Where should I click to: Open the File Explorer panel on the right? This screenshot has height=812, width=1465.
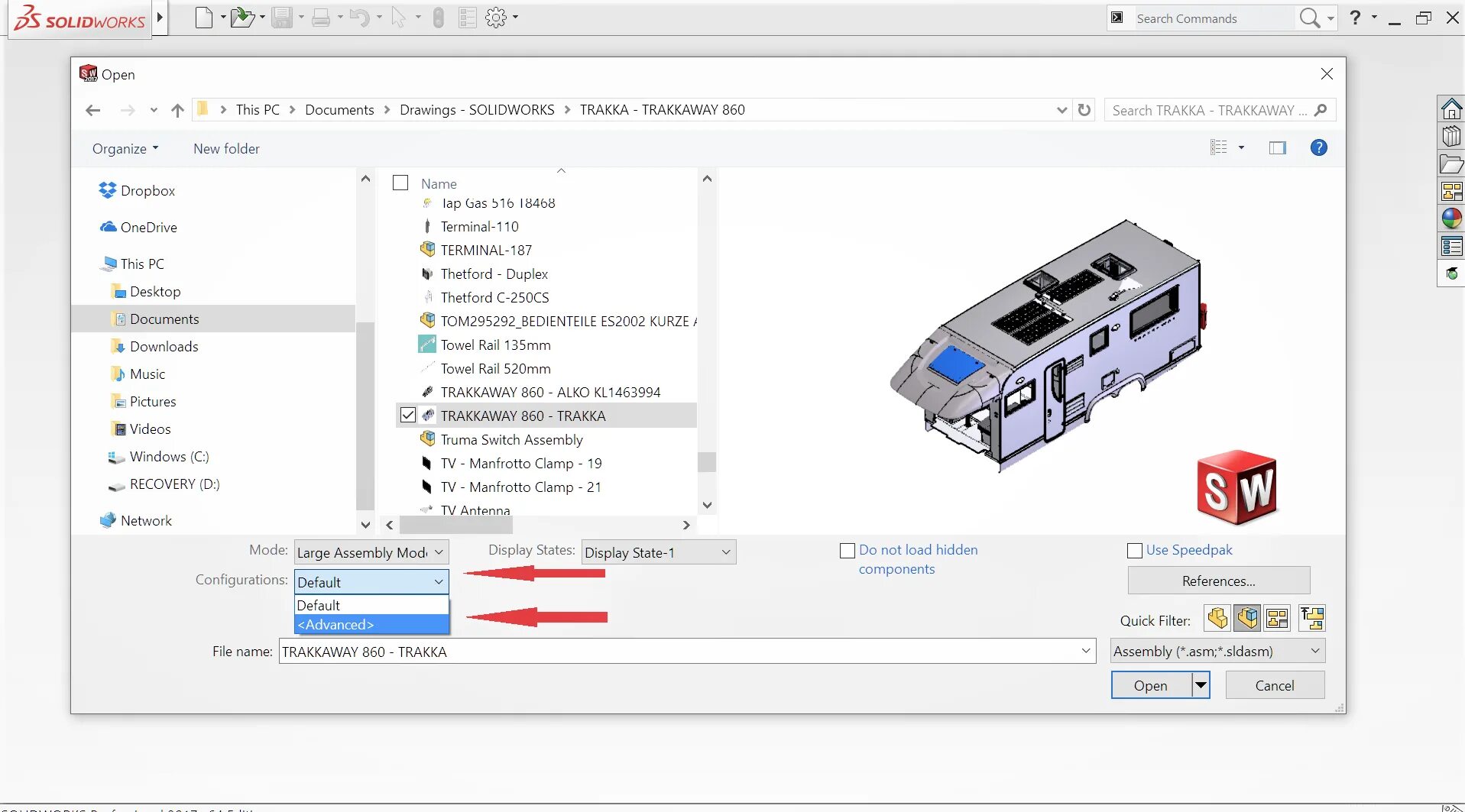click(x=1451, y=163)
